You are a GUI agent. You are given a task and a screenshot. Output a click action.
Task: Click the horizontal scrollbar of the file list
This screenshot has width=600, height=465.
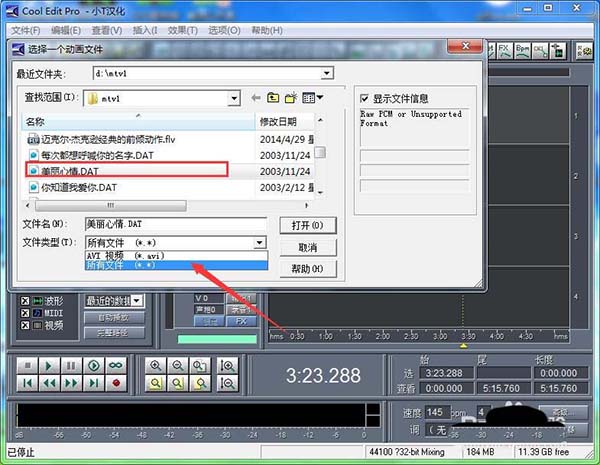[x=111, y=206]
